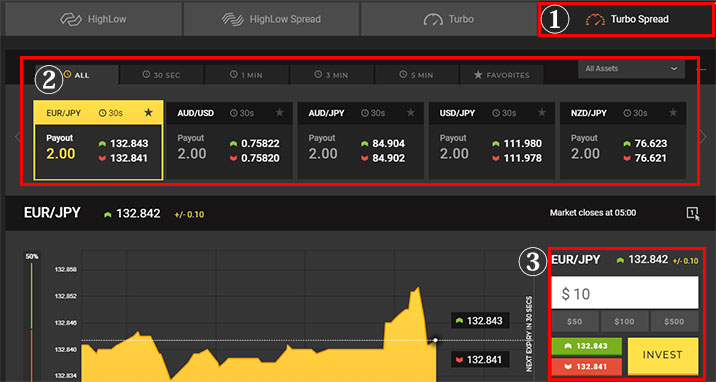Switch to the HighLow Spread tab
The height and width of the screenshot is (382, 716).
(271, 19)
